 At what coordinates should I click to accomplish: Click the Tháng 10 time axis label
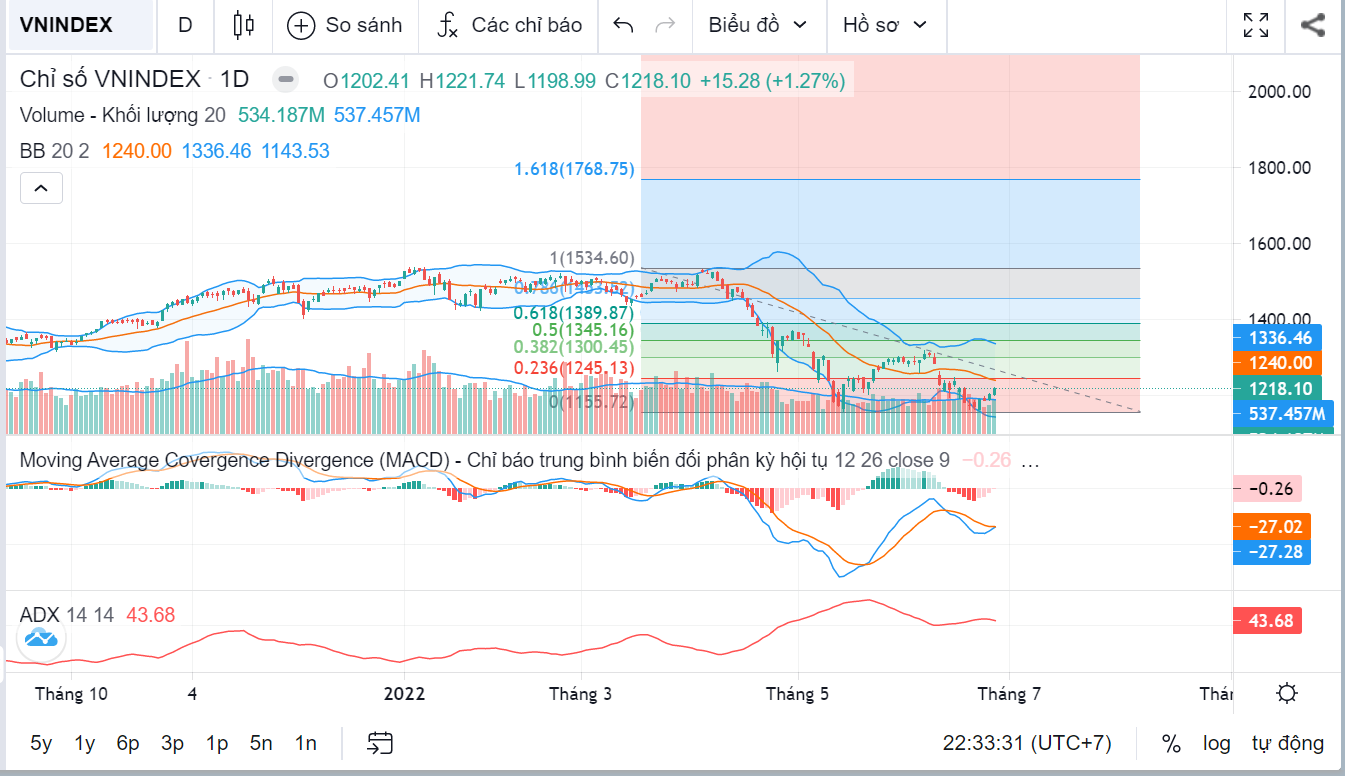tap(71, 694)
